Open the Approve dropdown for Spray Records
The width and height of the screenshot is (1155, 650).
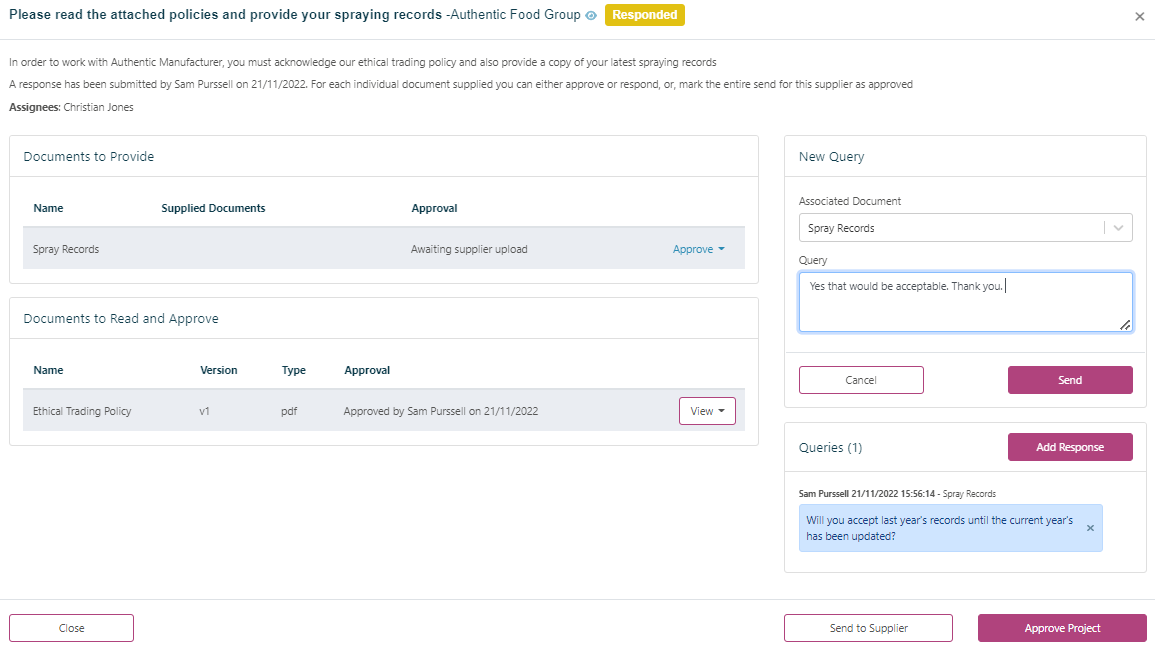tap(698, 250)
